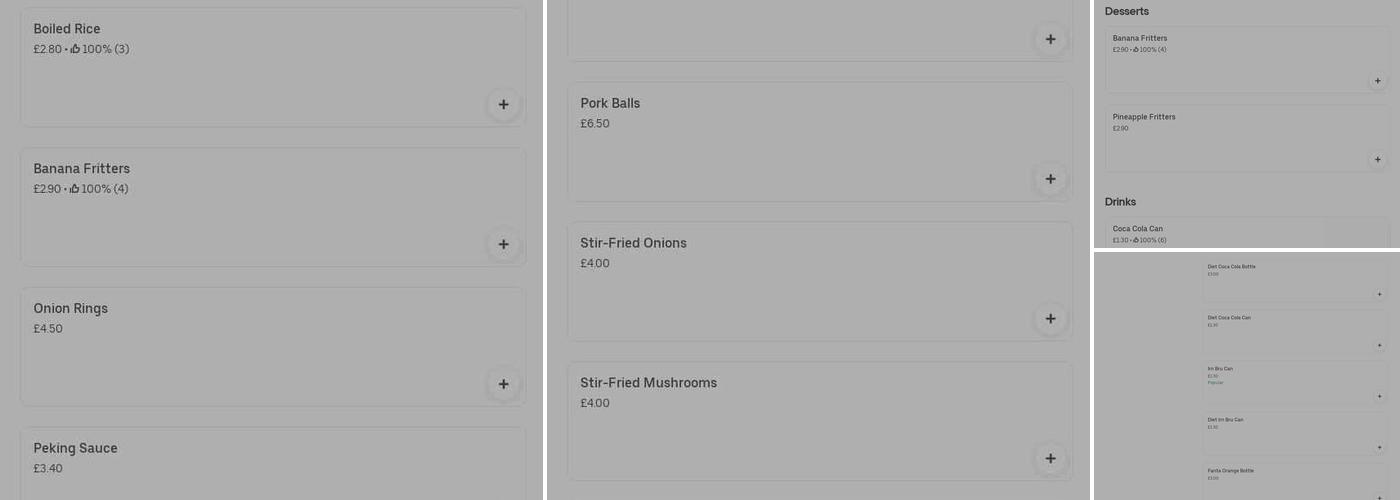The image size is (1400, 500).
Task: Select the Desserts section heading
Action: (x=1127, y=11)
